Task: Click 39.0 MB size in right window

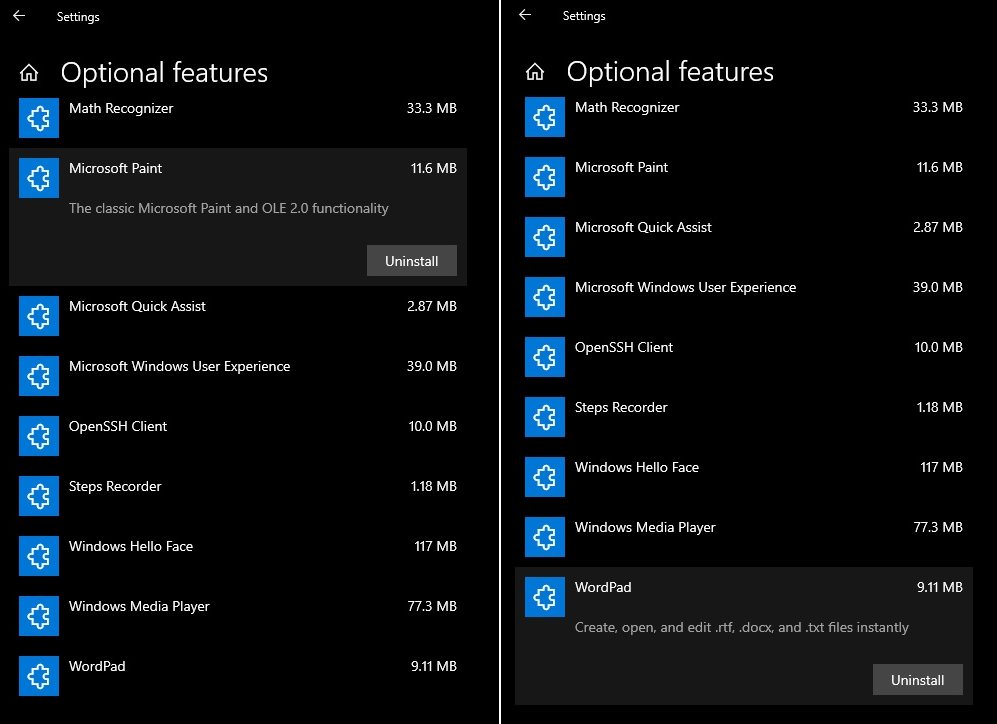Action: pyautogui.click(x=937, y=287)
